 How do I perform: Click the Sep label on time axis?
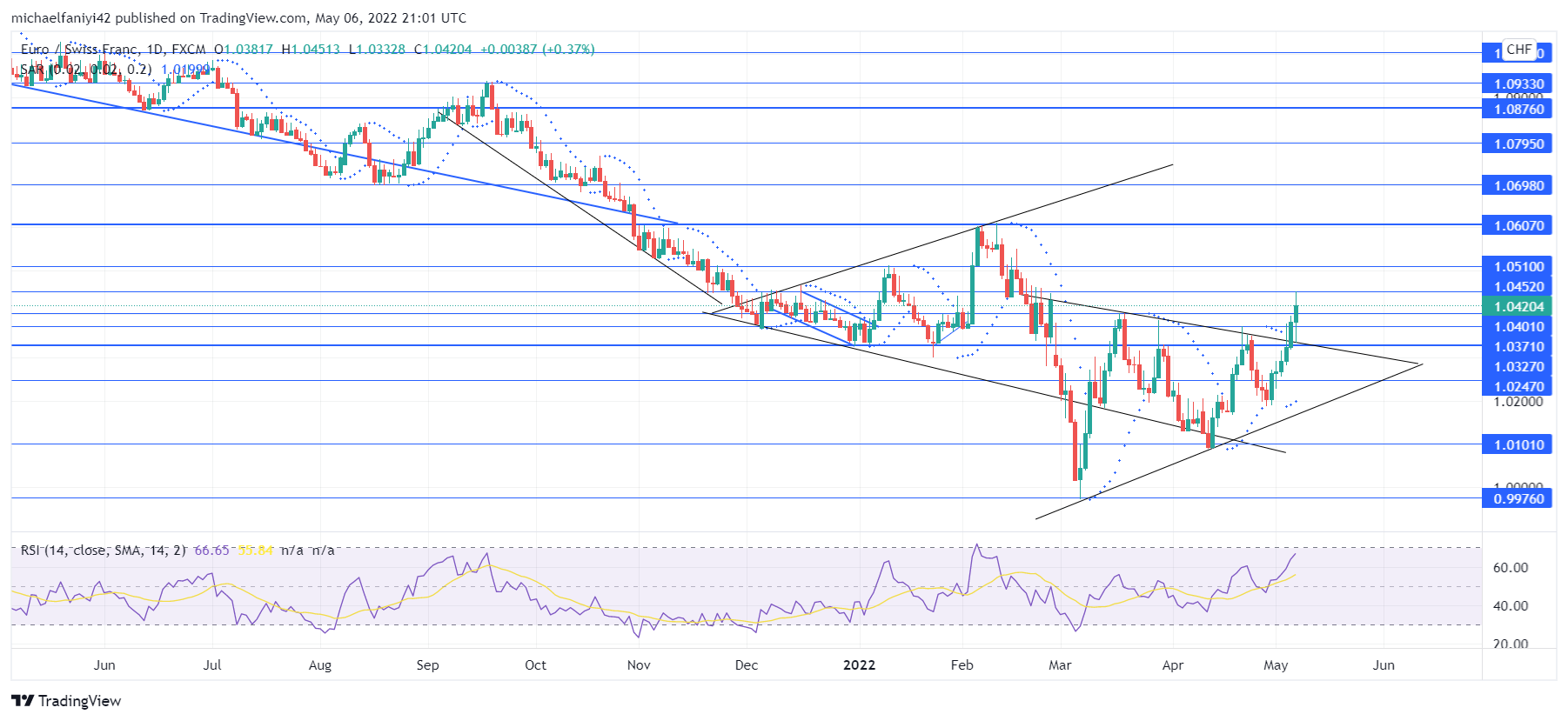coord(427,665)
